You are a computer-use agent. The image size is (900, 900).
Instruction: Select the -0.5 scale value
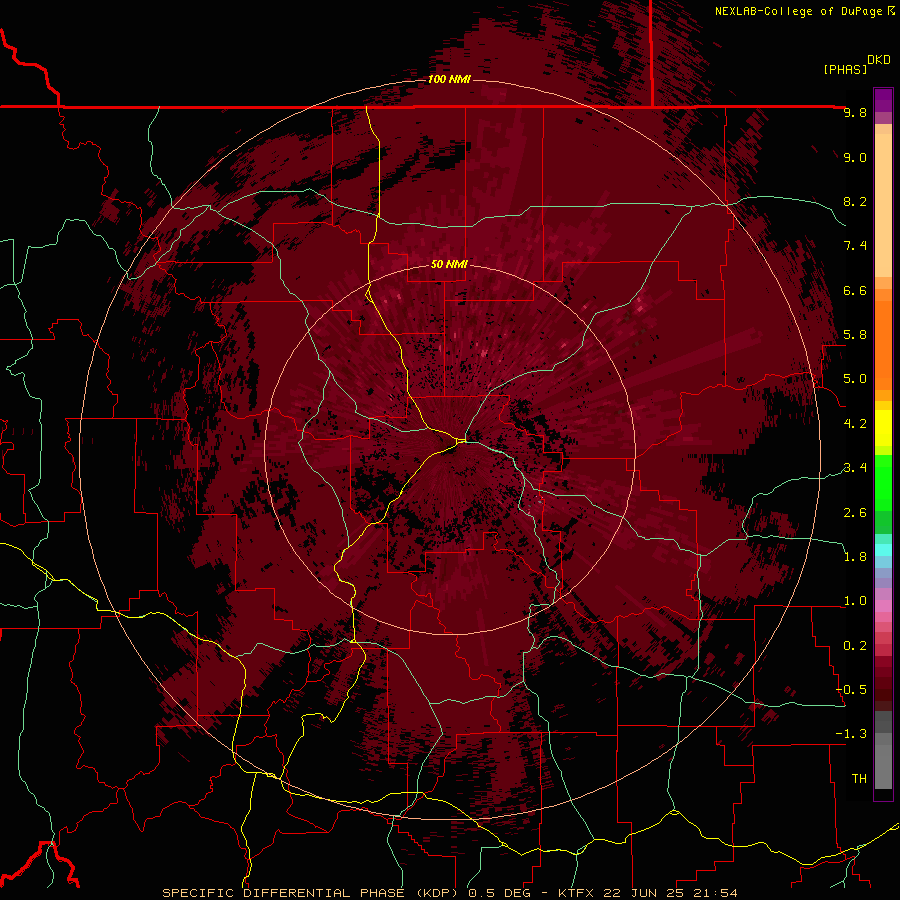click(852, 690)
